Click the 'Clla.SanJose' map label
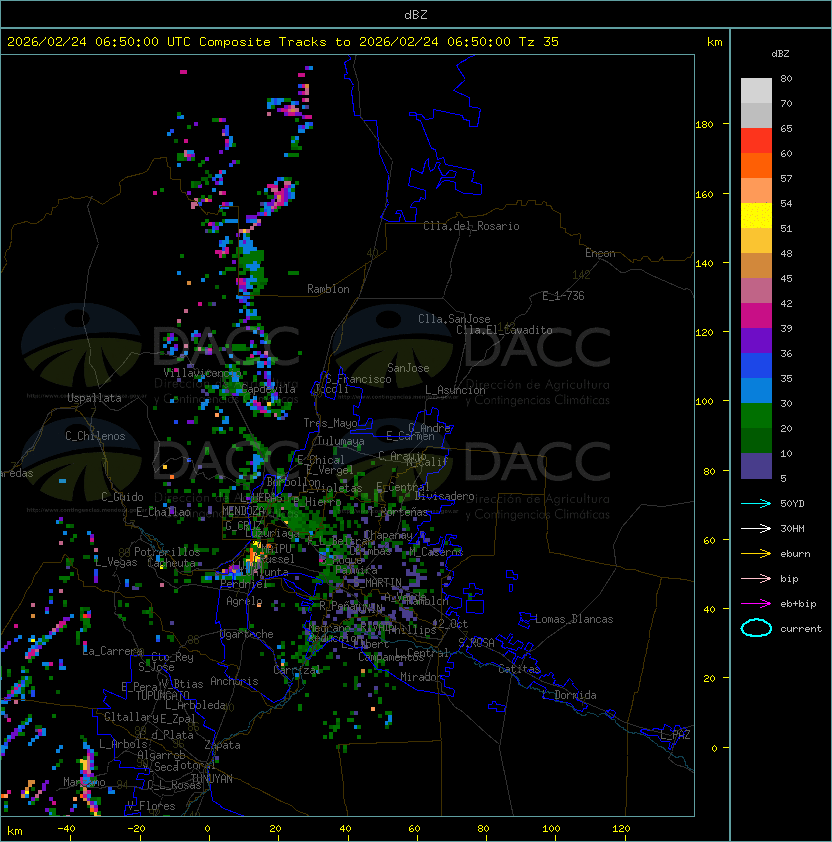This screenshot has width=832, height=842. coord(454,319)
